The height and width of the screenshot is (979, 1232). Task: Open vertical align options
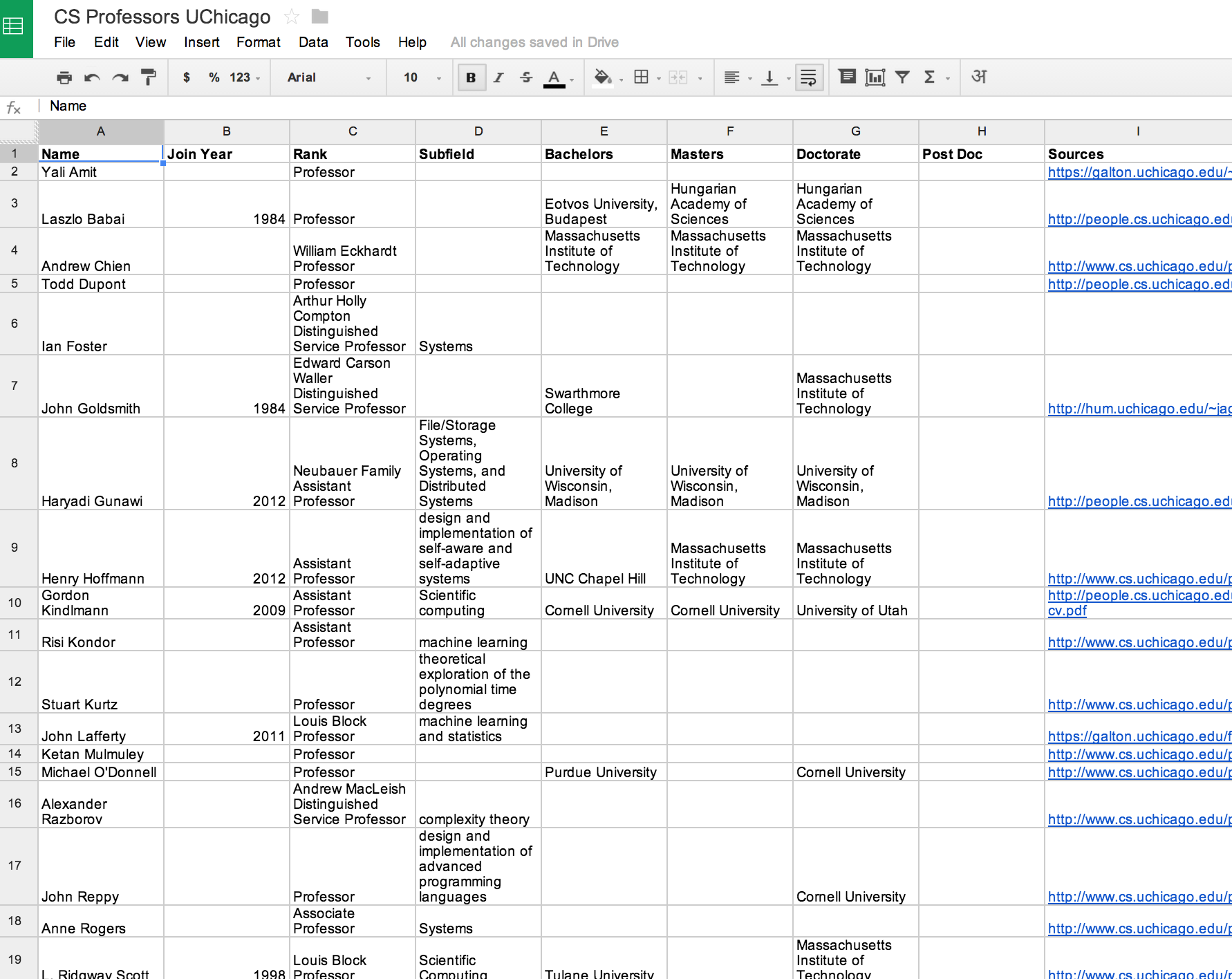[x=769, y=77]
